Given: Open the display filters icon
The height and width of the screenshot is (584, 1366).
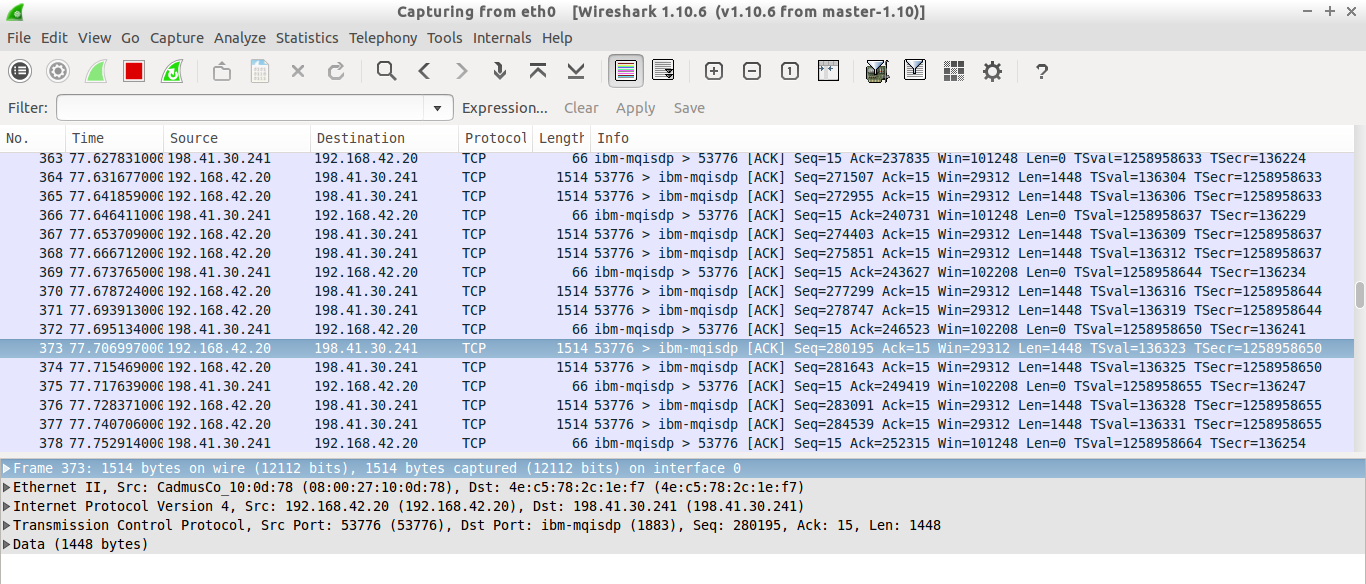Looking at the screenshot, I should click(915, 71).
